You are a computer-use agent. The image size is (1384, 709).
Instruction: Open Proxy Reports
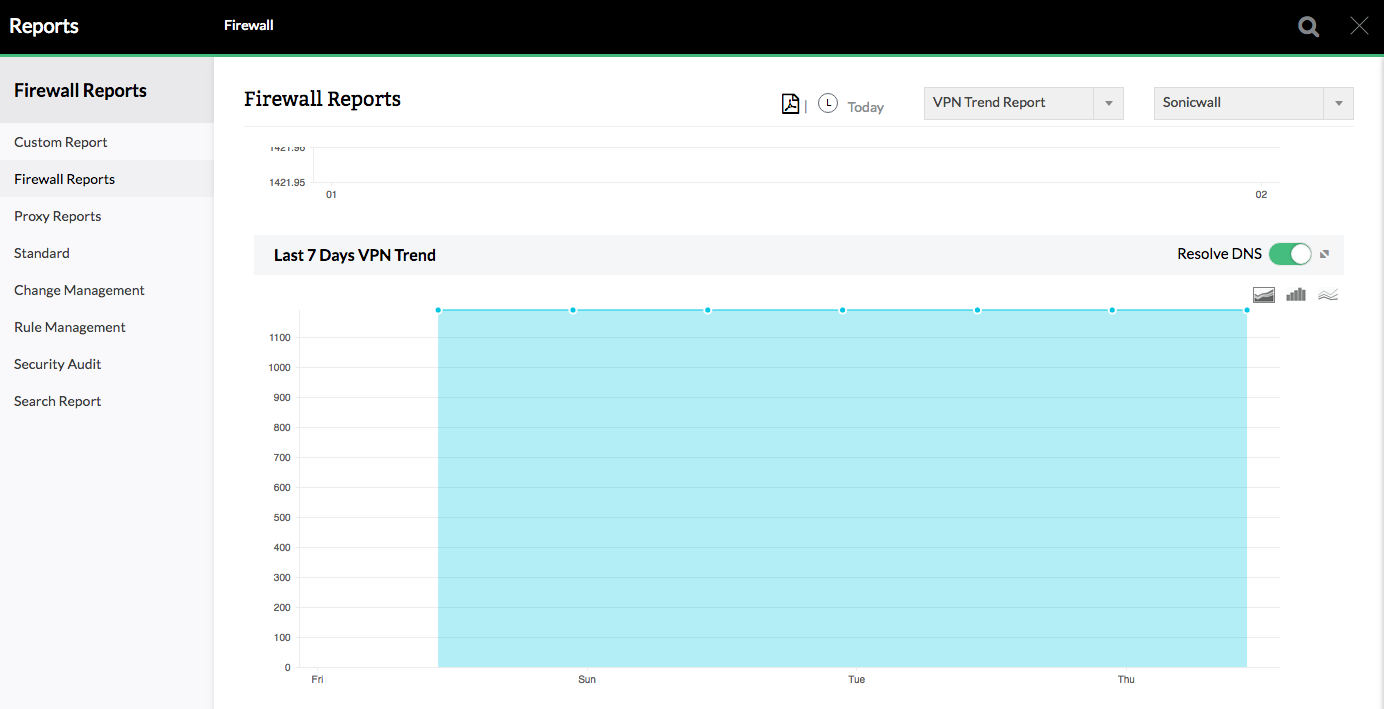tap(57, 215)
